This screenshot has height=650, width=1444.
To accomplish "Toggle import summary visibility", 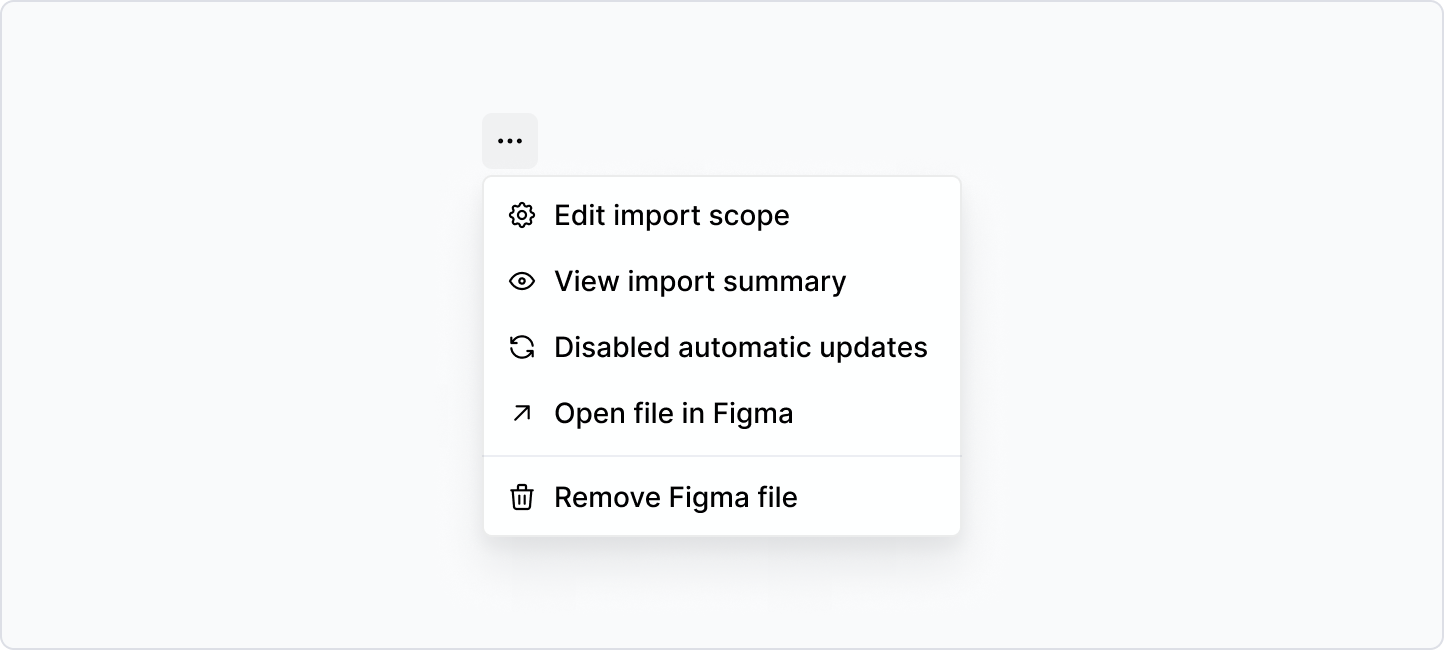I will 700,281.
